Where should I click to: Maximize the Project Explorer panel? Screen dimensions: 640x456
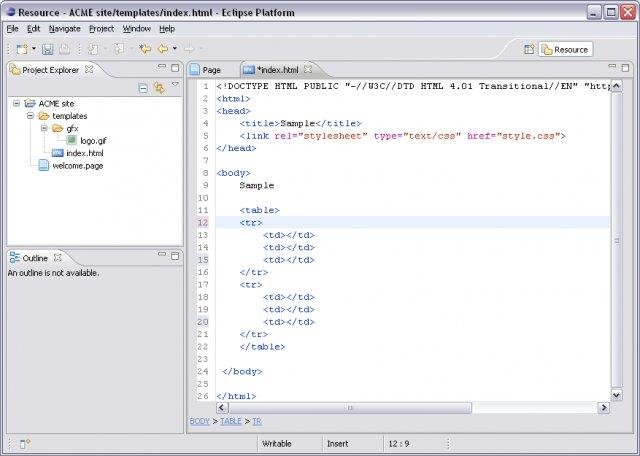176,69
